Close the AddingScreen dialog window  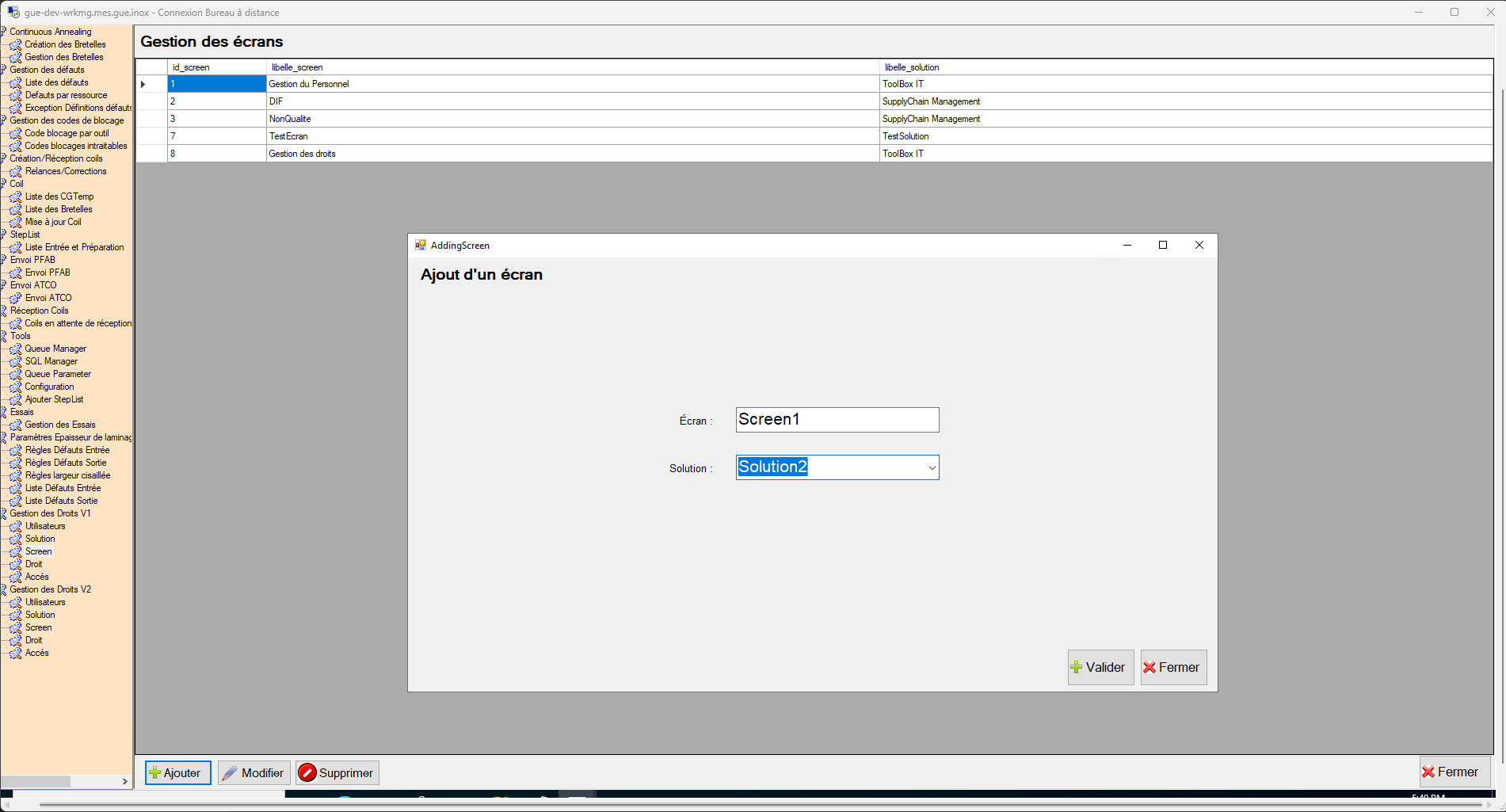(x=1199, y=245)
